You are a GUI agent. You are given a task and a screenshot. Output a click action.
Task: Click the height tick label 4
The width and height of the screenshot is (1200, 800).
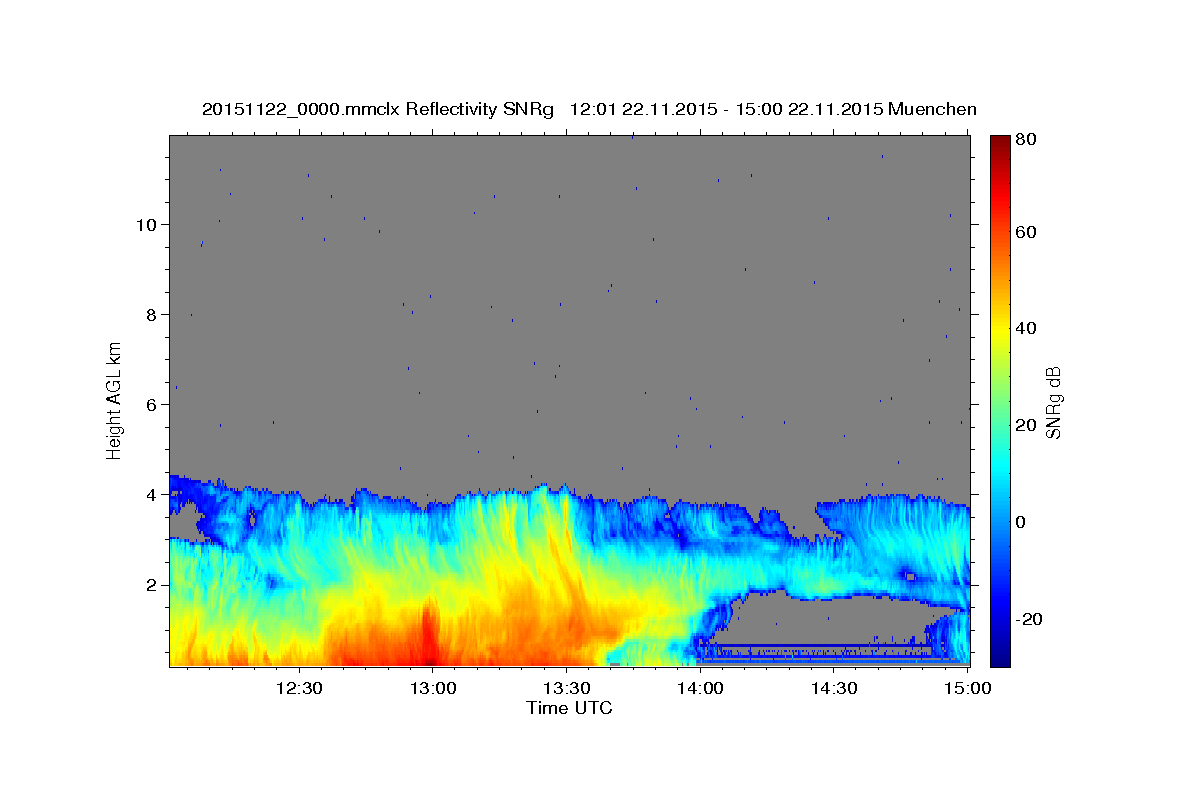(150, 494)
